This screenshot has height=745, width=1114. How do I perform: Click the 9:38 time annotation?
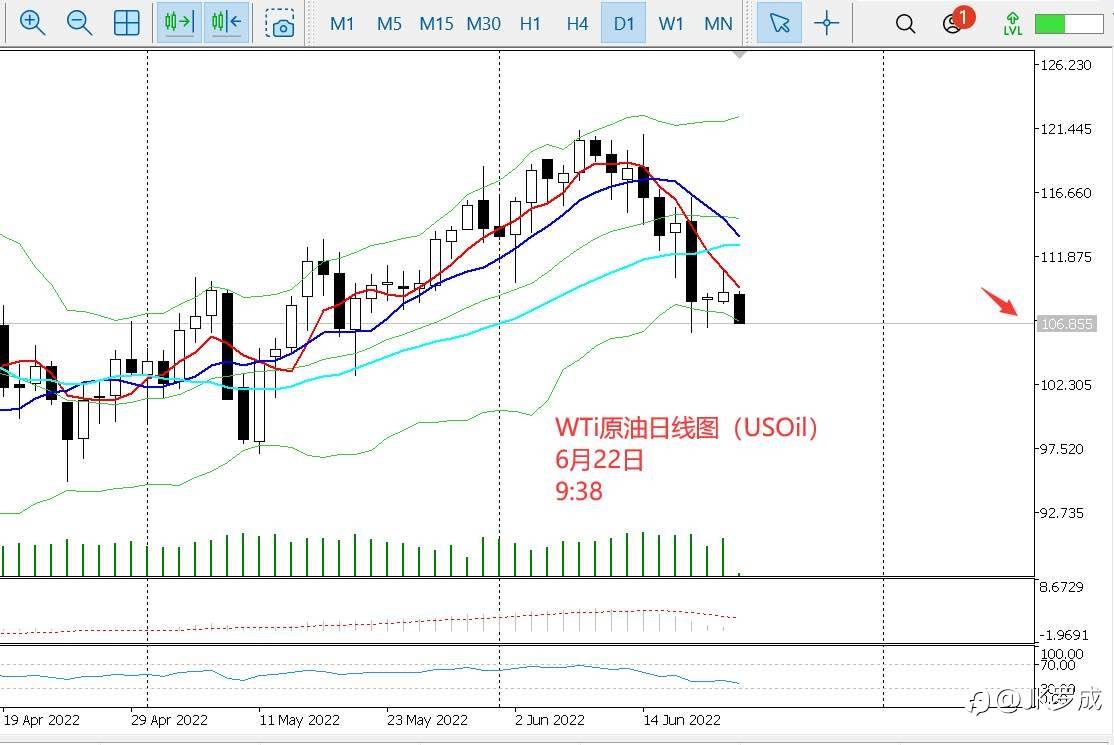(578, 491)
